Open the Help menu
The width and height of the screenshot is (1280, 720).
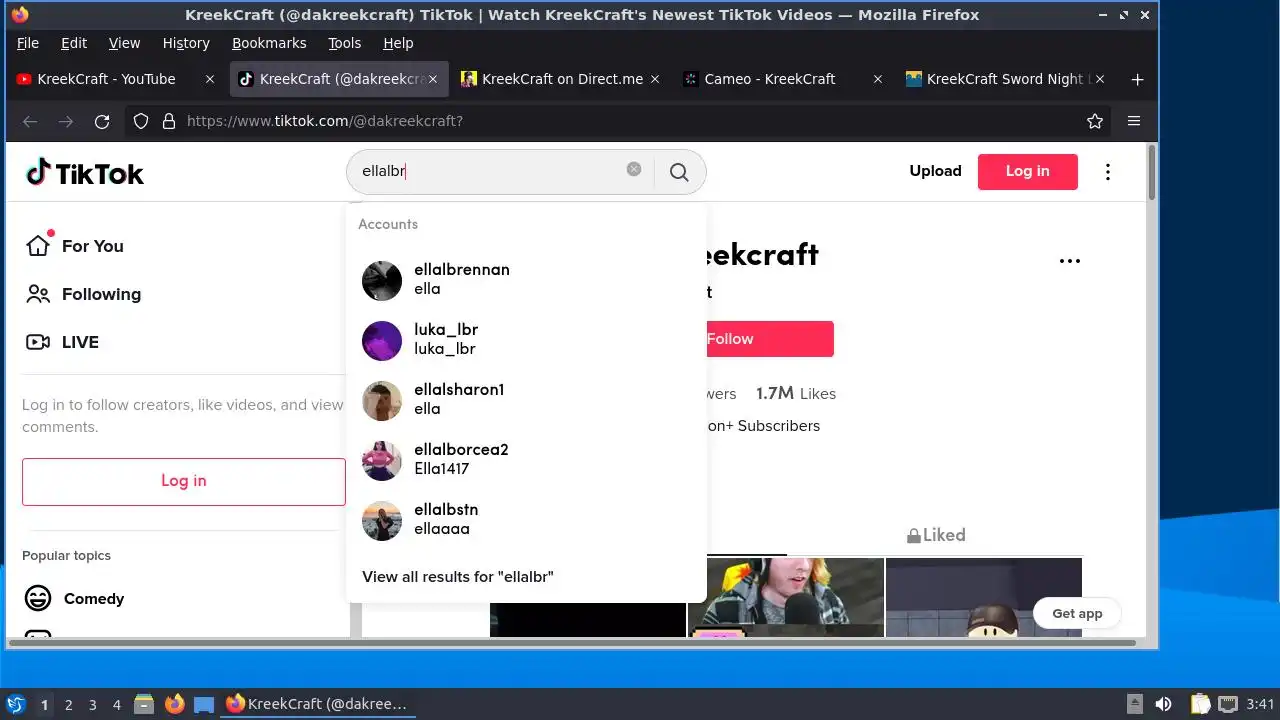(x=398, y=43)
